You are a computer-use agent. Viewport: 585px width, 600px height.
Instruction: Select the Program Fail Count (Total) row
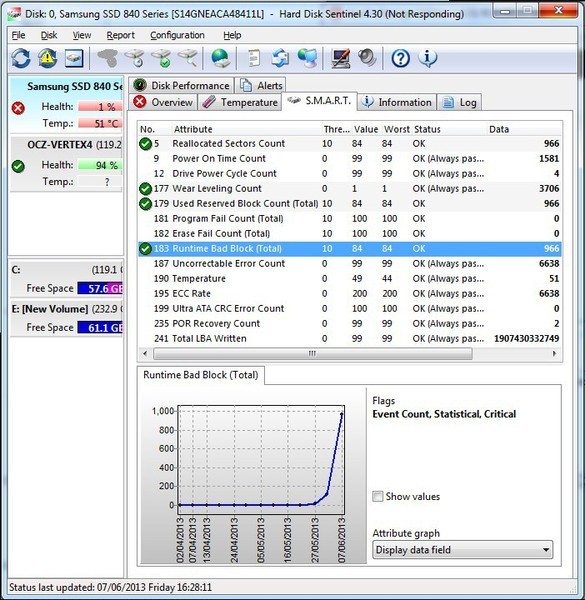tap(350, 218)
